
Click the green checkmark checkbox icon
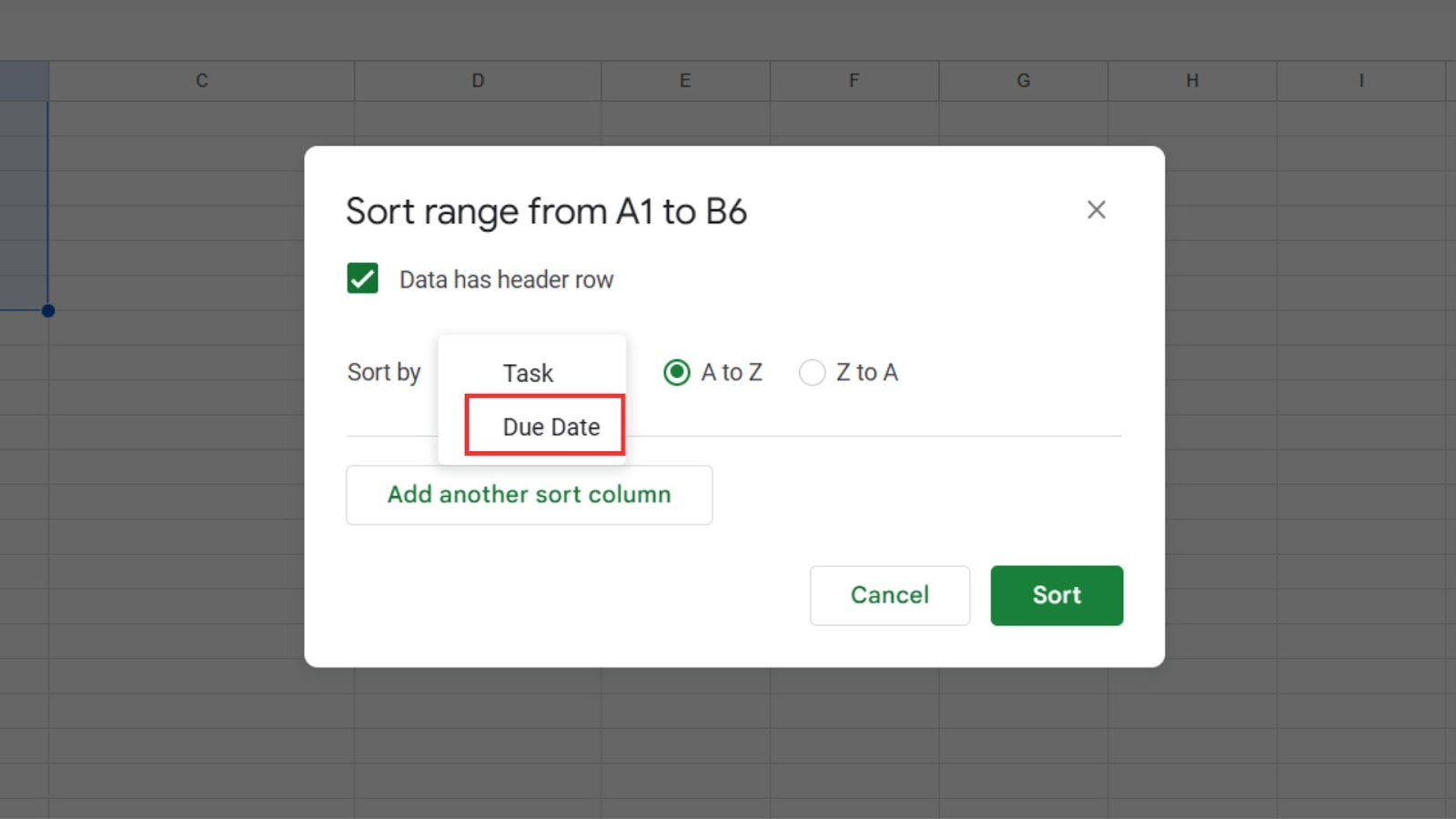362,278
